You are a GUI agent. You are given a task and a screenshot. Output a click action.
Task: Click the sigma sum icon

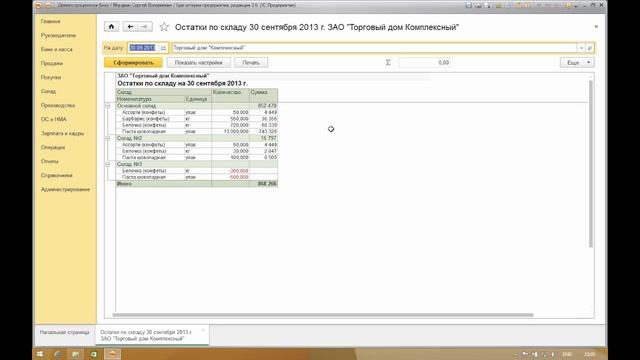point(388,62)
